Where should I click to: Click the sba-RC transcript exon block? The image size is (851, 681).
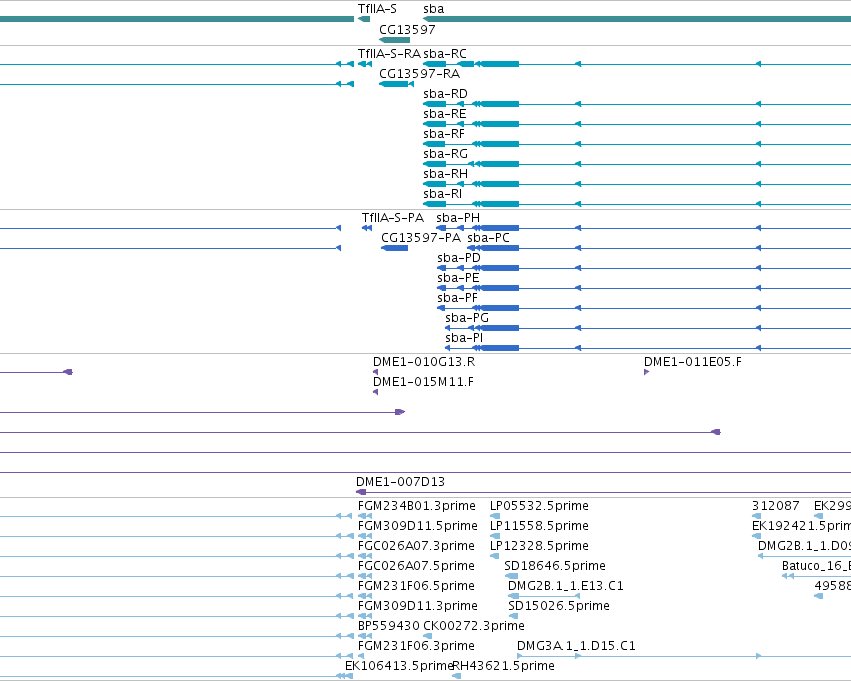point(499,64)
